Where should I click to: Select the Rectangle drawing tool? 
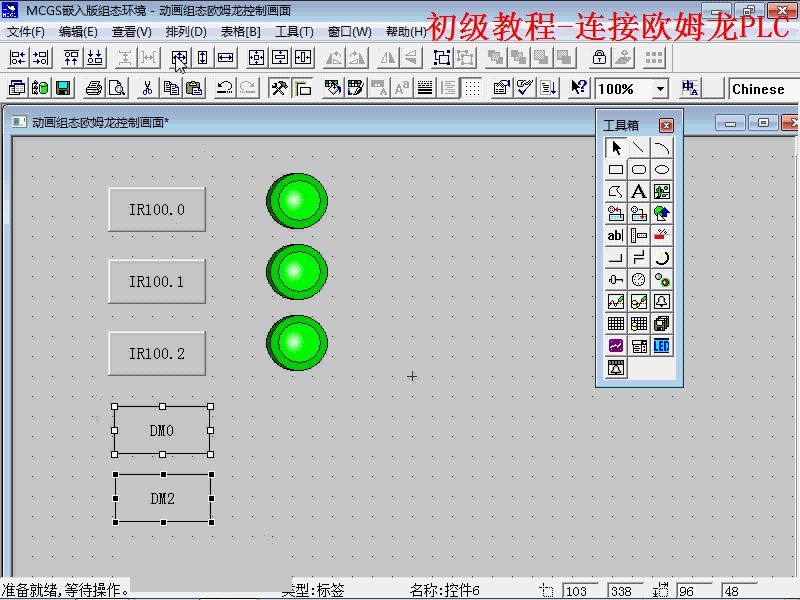click(614, 169)
